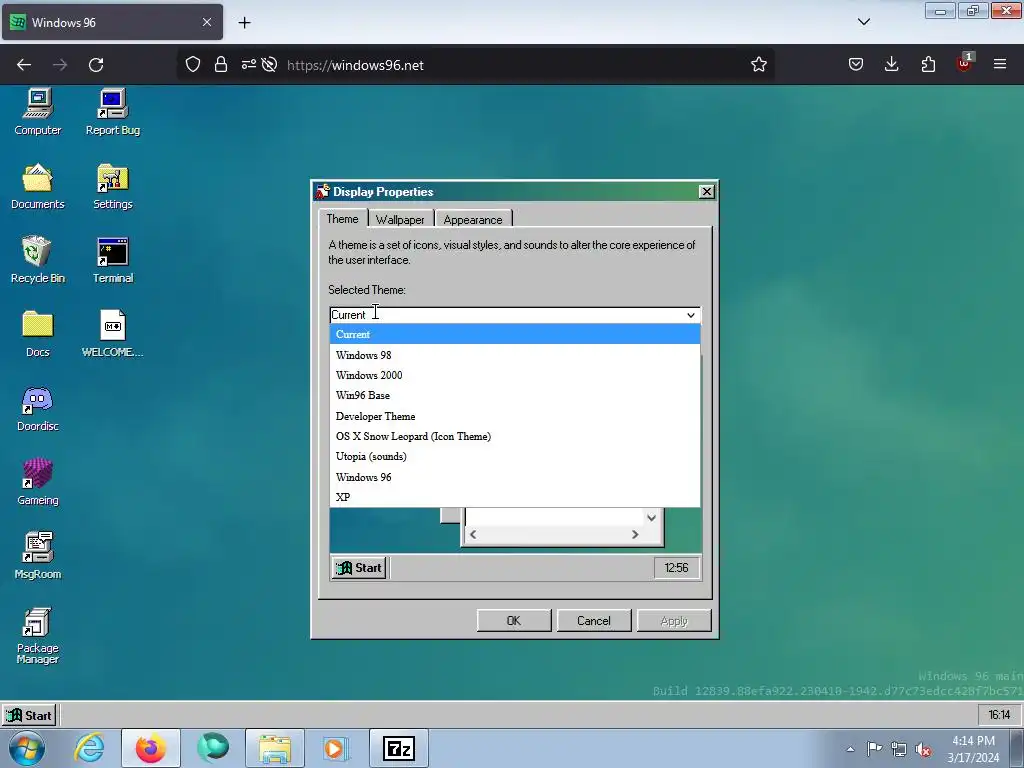The width and height of the screenshot is (1024, 768).
Task: Pick OS X Snow Leopard icon theme
Action: tap(515, 436)
